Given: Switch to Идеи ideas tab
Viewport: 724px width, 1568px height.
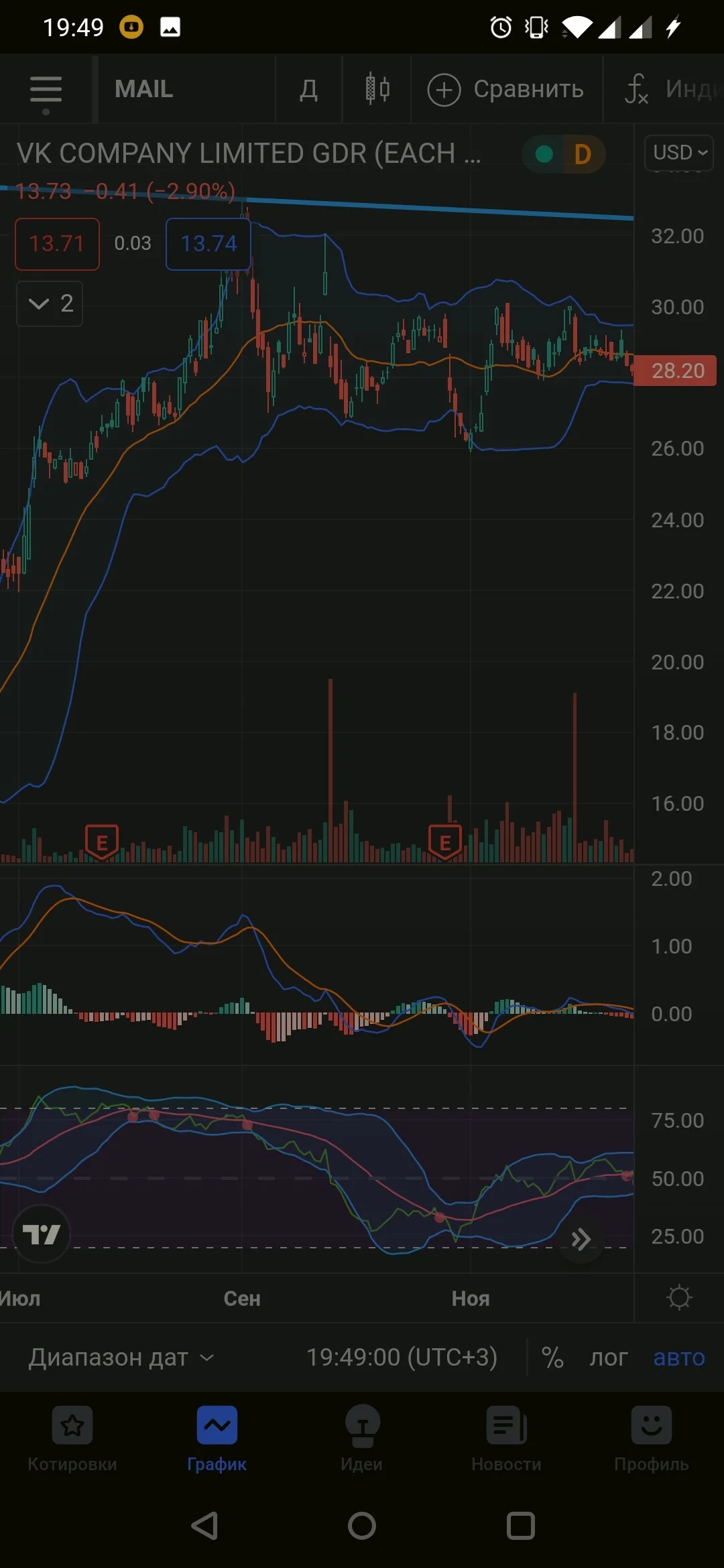Looking at the screenshot, I should click(x=362, y=1439).
